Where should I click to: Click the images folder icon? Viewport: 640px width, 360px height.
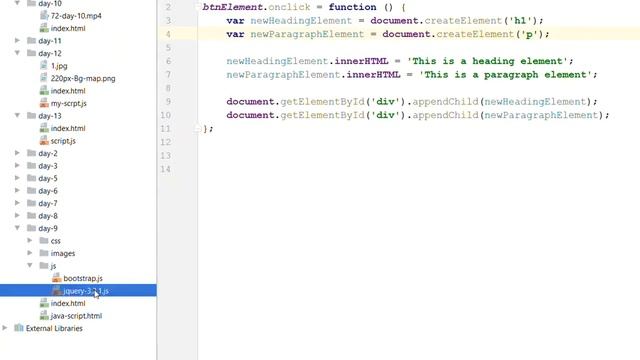click(x=44, y=253)
